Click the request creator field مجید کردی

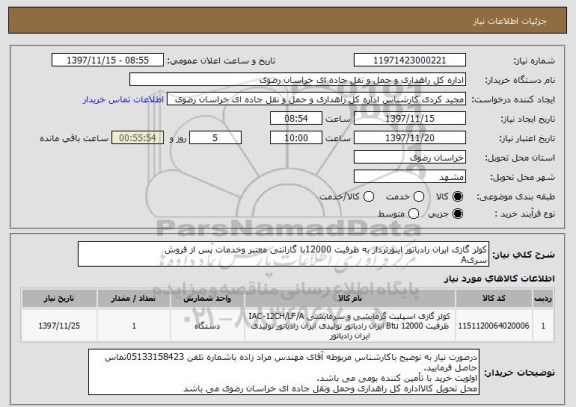click(316, 99)
